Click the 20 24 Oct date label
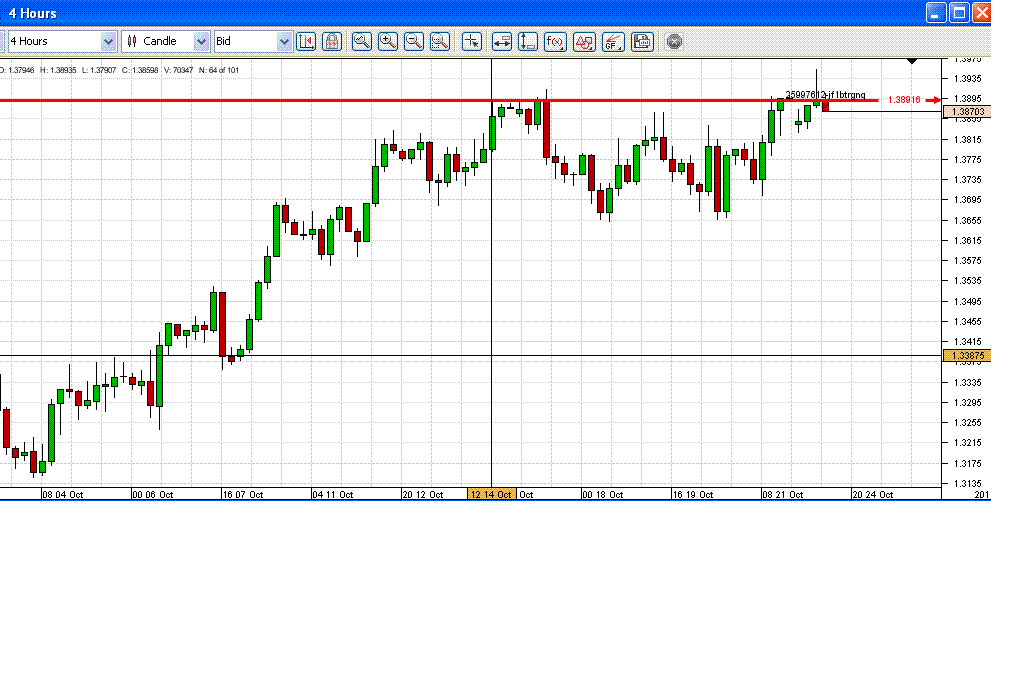The height and width of the screenshot is (689, 1018). (x=873, y=495)
